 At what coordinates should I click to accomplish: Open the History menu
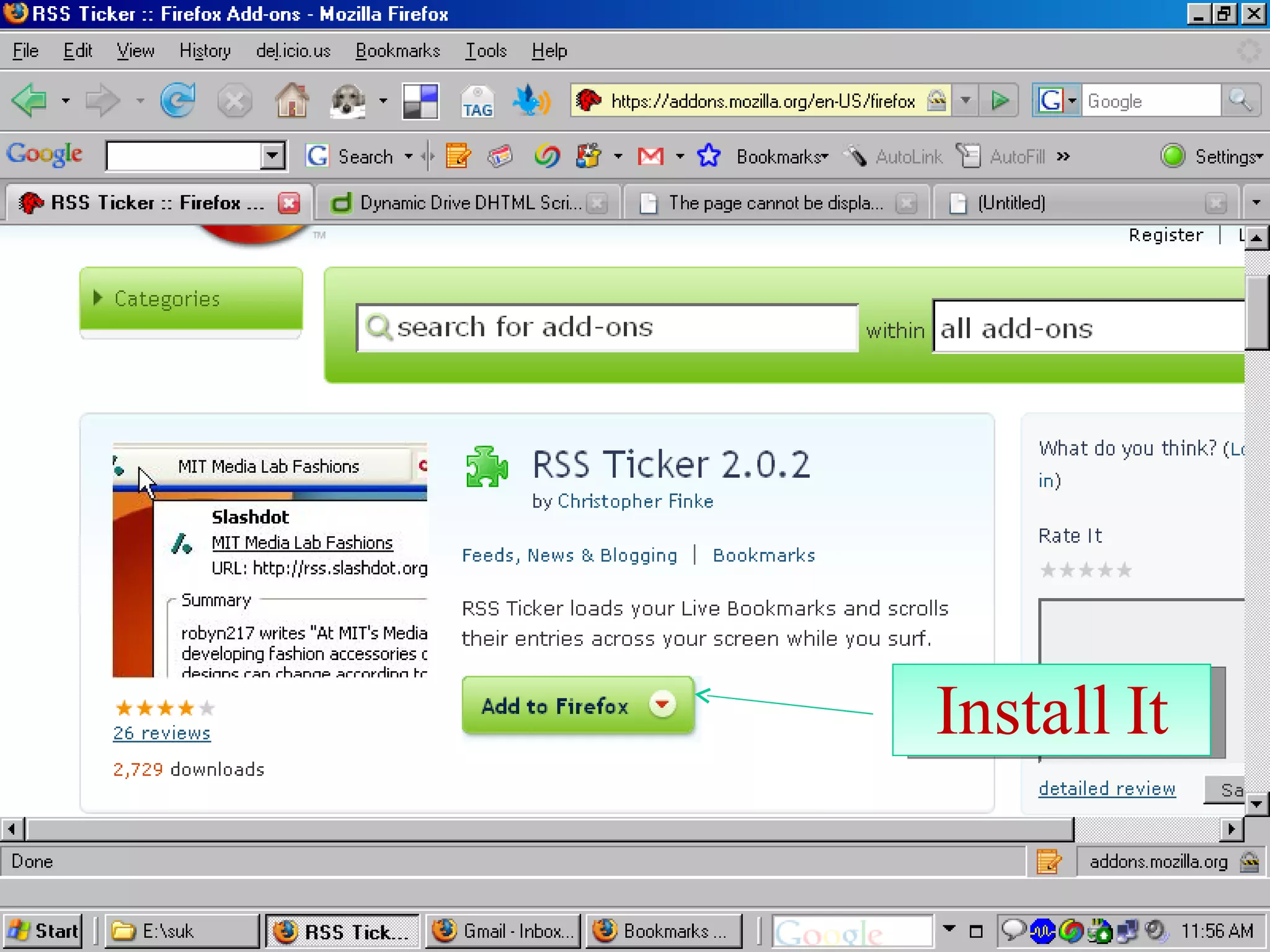(205, 51)
